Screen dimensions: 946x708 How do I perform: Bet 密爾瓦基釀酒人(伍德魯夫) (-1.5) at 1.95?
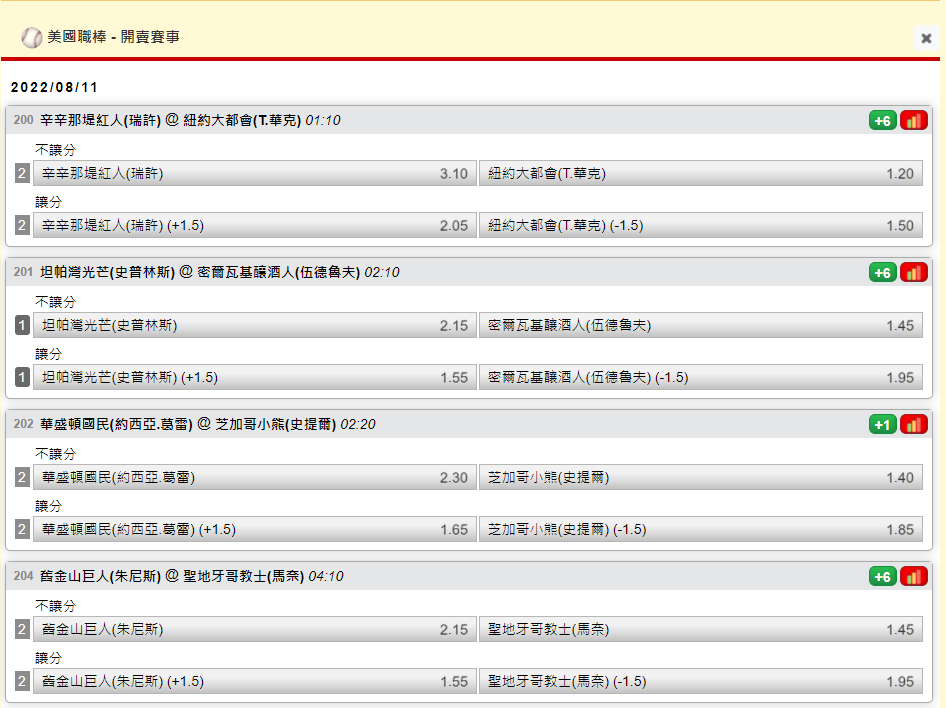(x=700, y=378)
